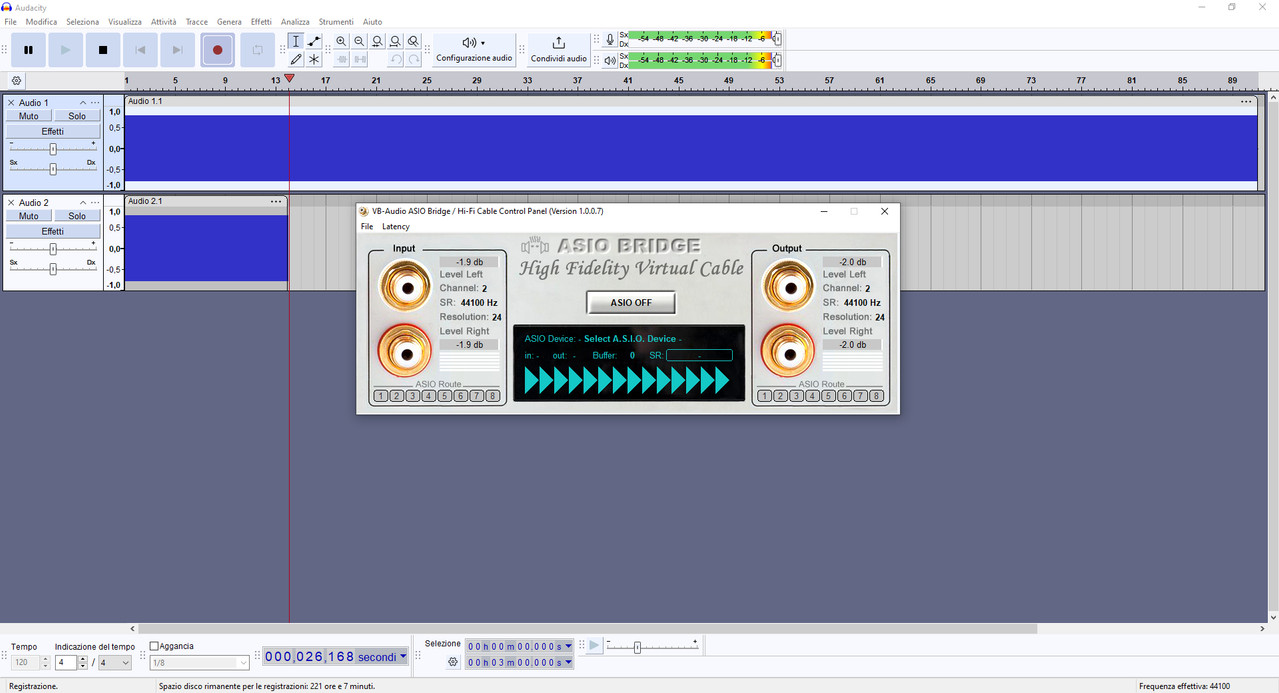1279x693 pixels.
Task: Open selection start time format dropdown
Action: pyautogui.click(x=569, y=646)
